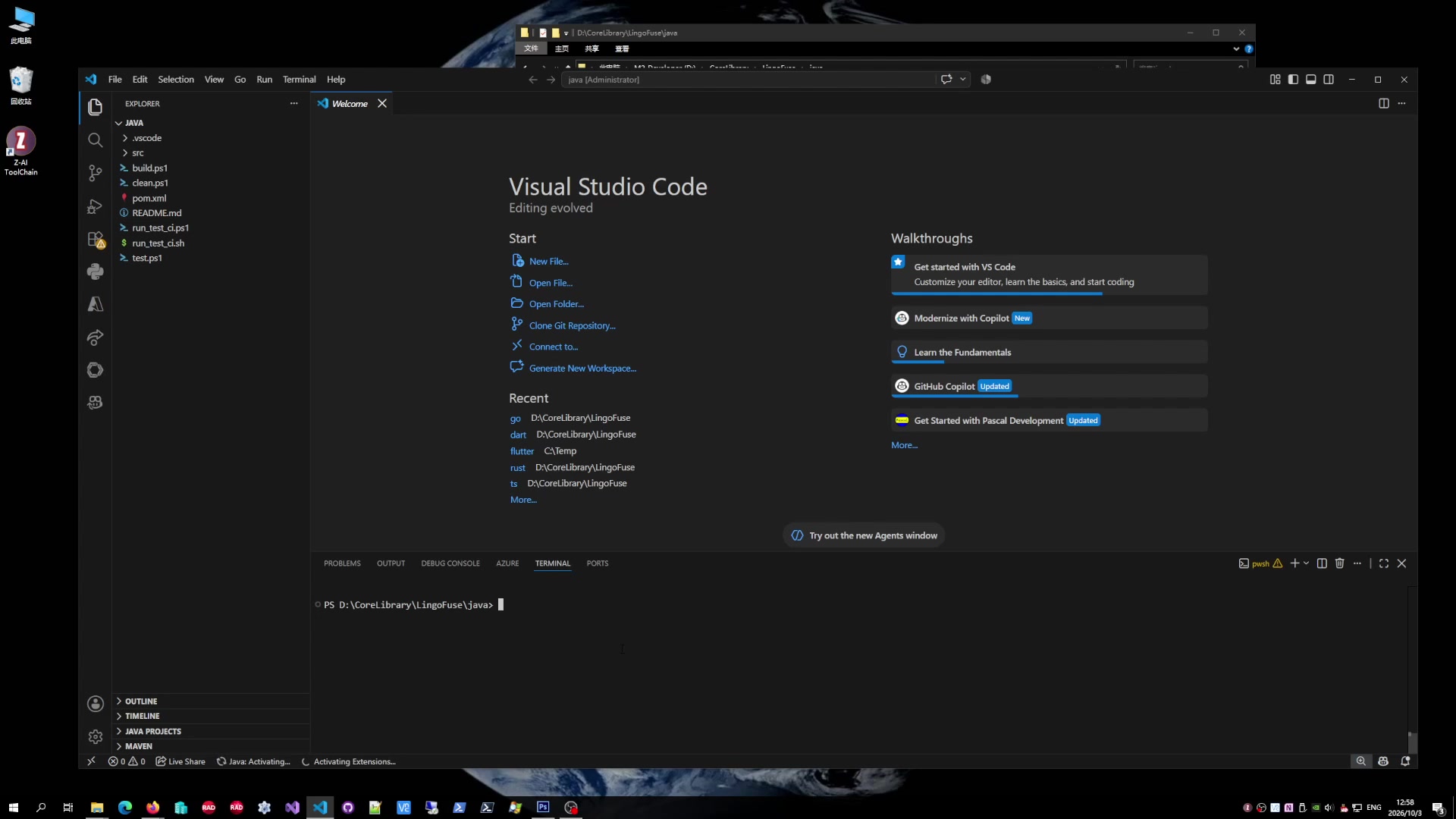Split the editor to the right
This screenshot has height=819, width=1456.
point(1384,103)
